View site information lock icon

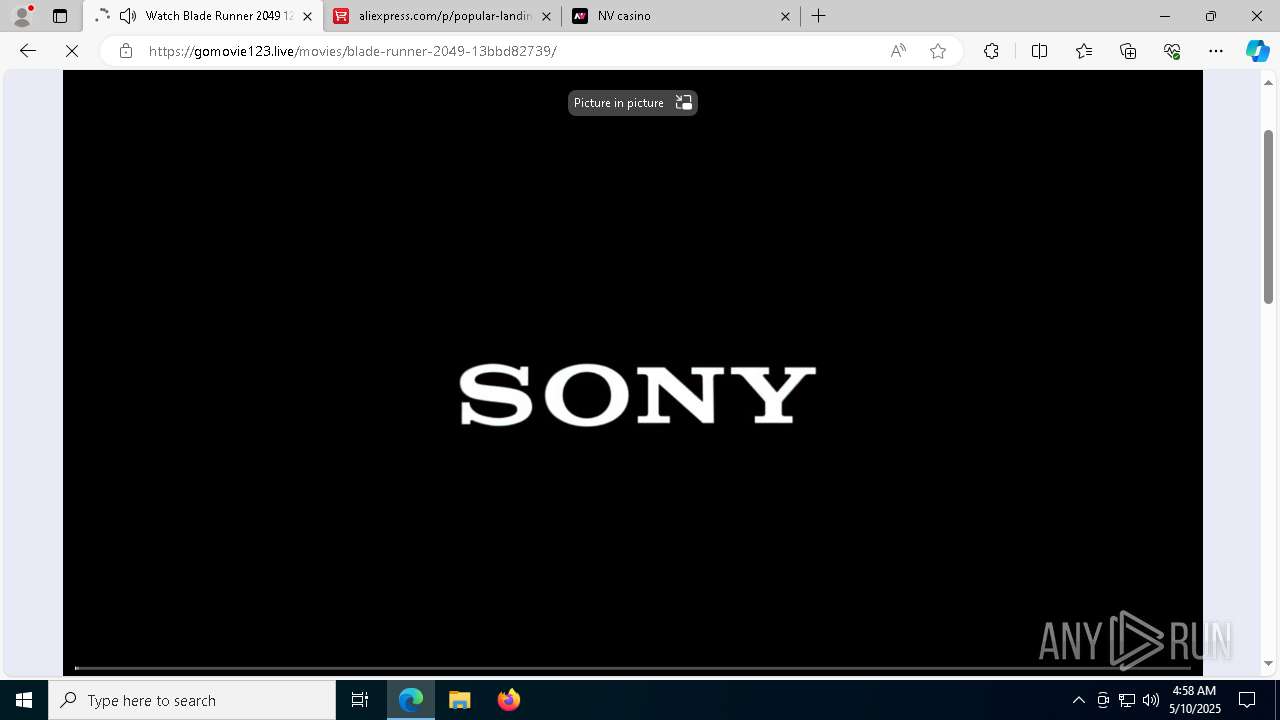pos(126,51)
